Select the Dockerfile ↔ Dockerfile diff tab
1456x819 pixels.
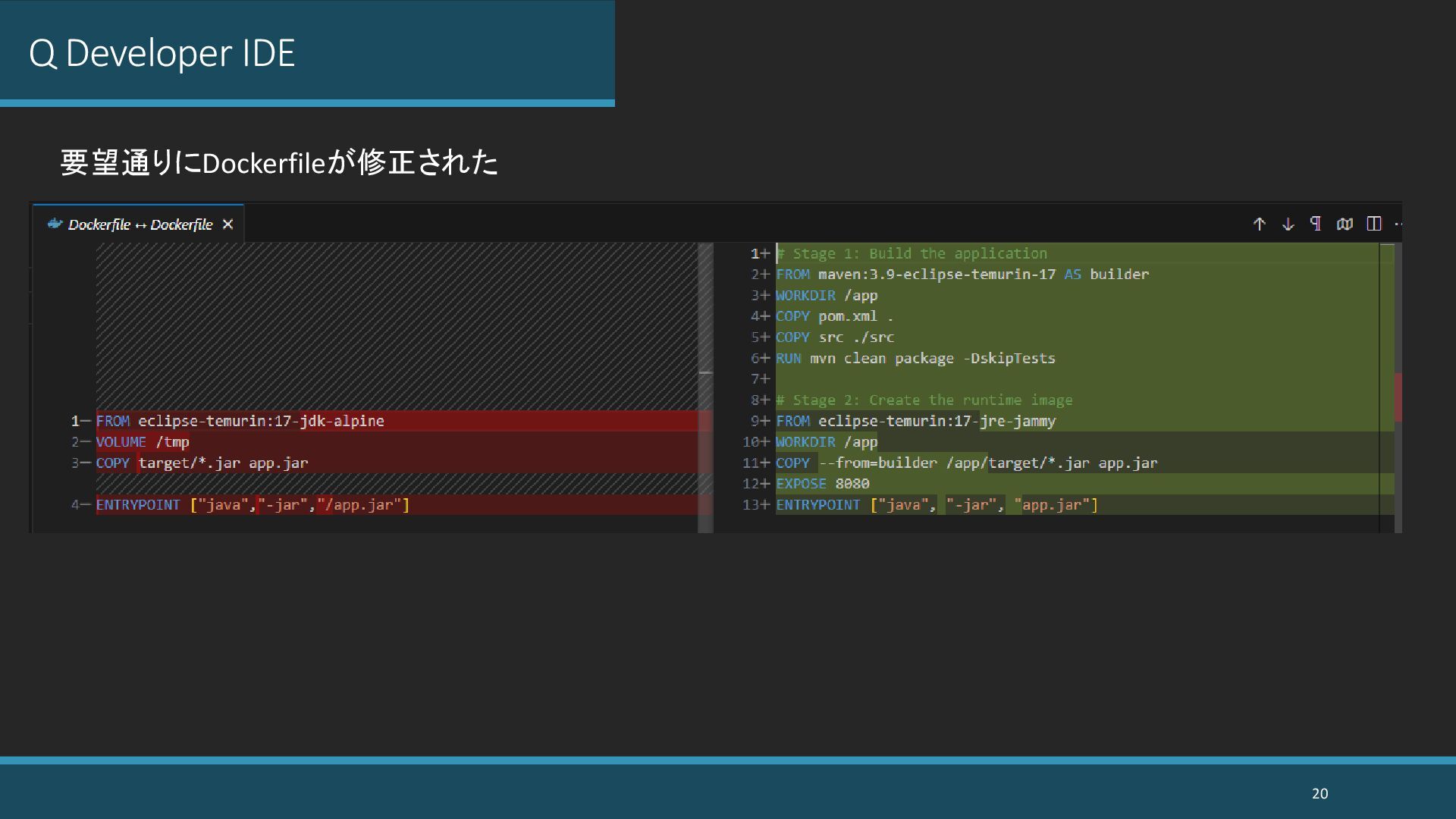point(140,224)
